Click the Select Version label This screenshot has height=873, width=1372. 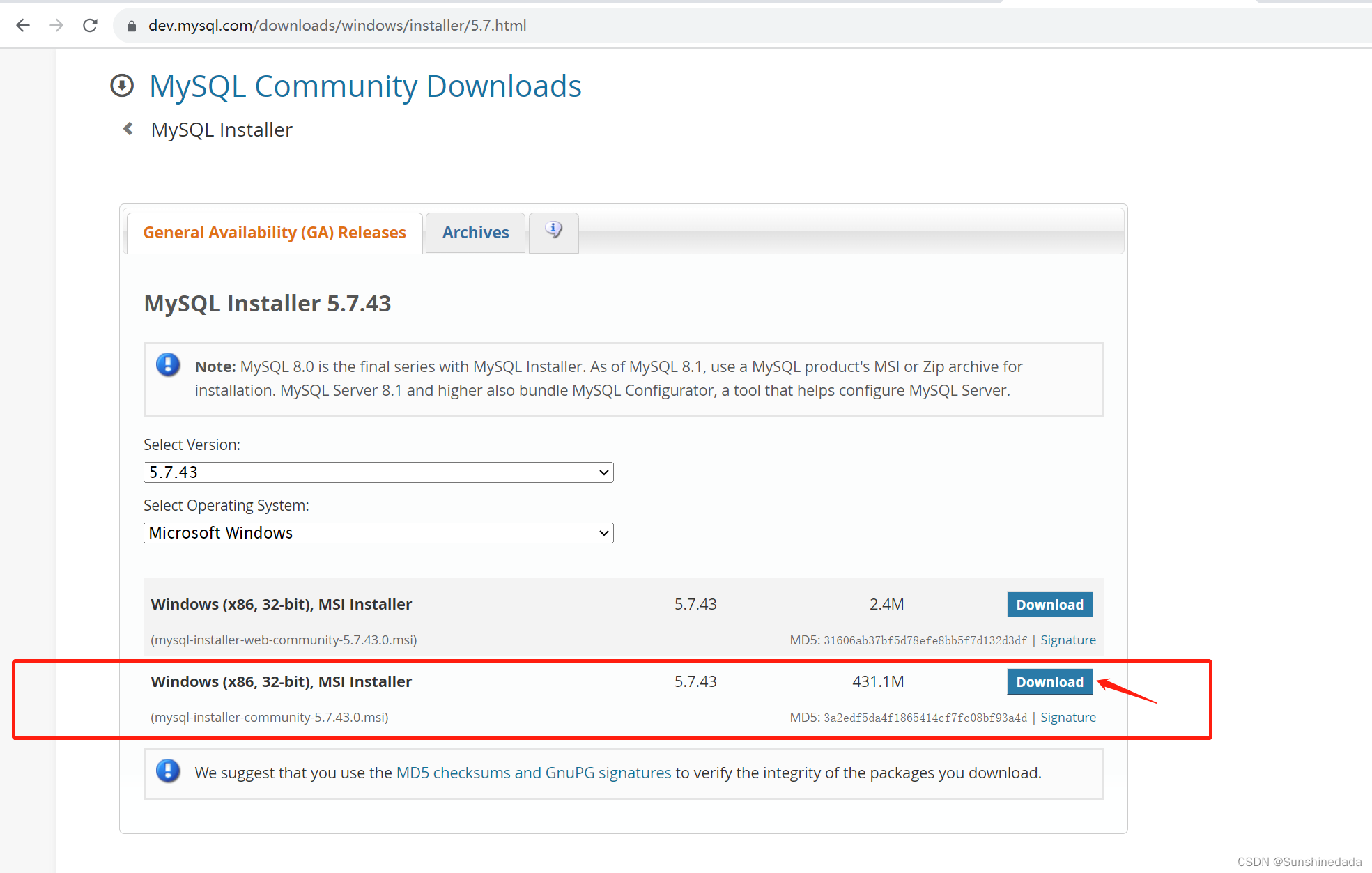click(192, 445)
